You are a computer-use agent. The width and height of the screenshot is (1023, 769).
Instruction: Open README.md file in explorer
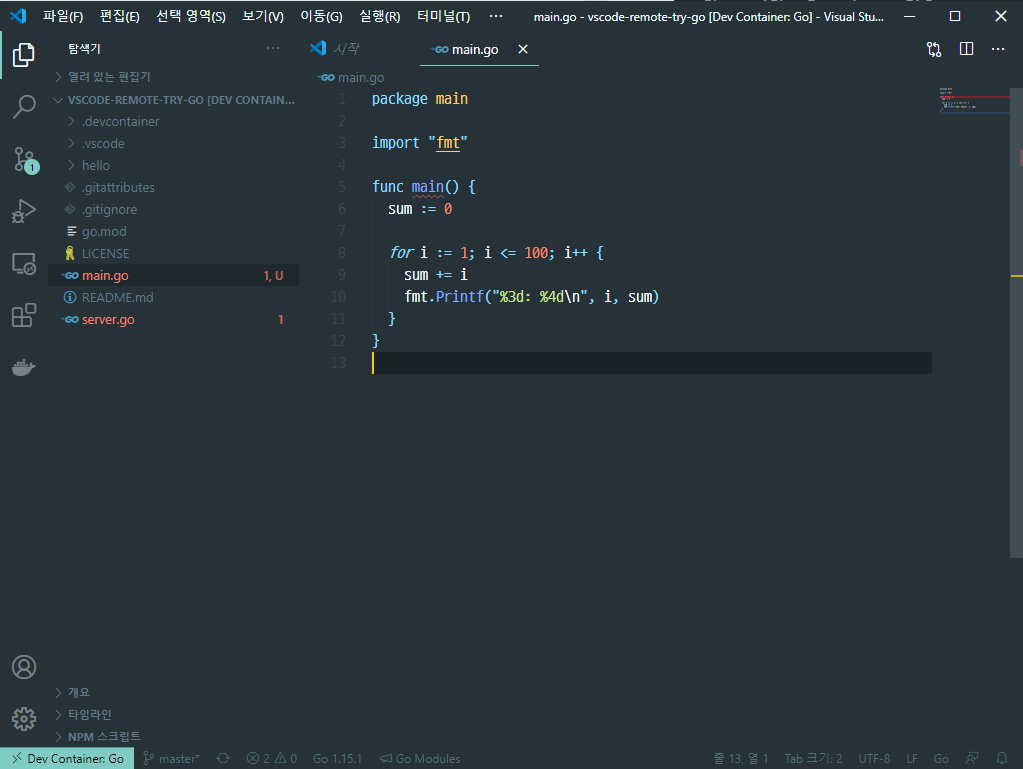point(174,297)
